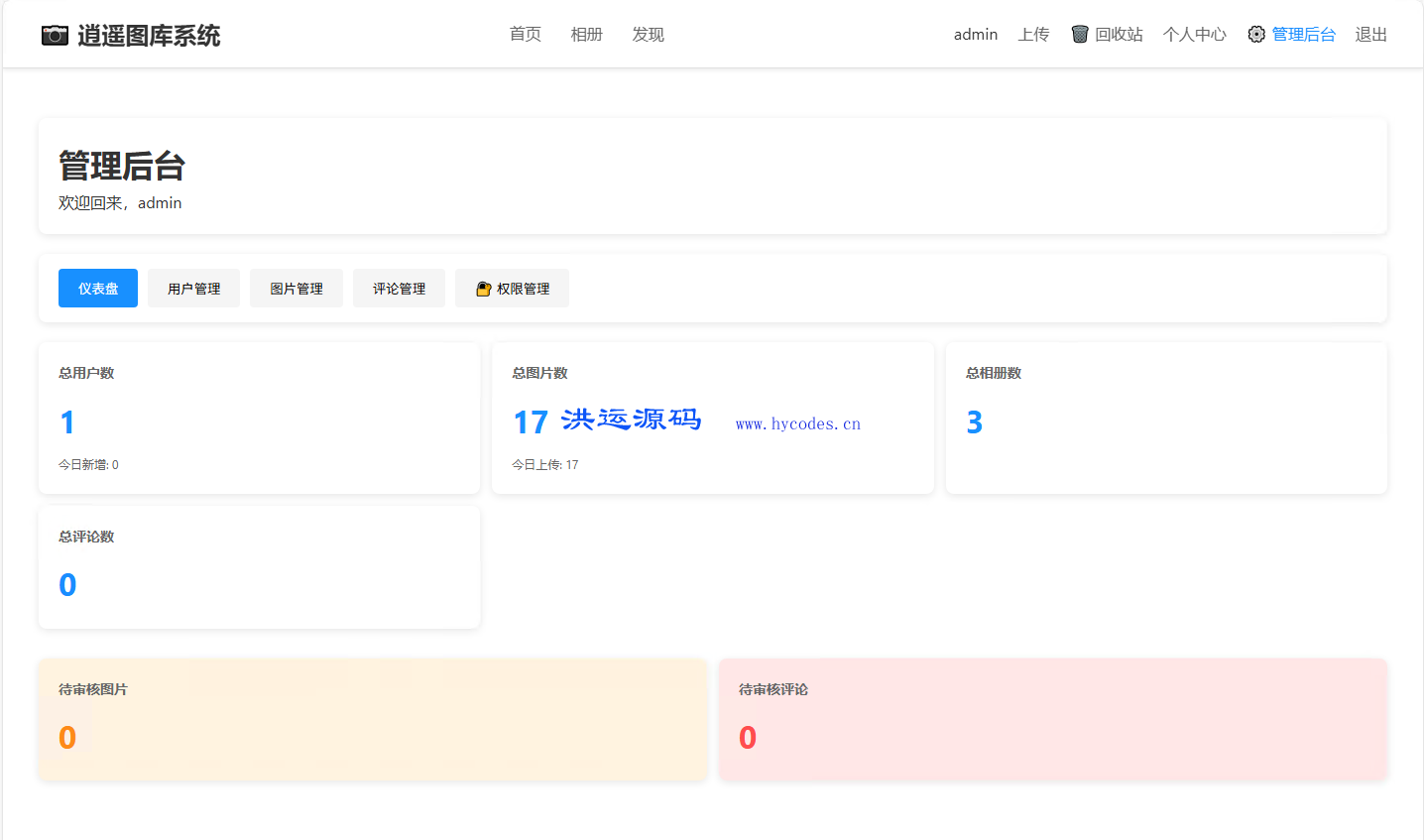Click 上传 to upload a photo
This screenshot has height=840, width=1424.
click(x=1033, y=34)
